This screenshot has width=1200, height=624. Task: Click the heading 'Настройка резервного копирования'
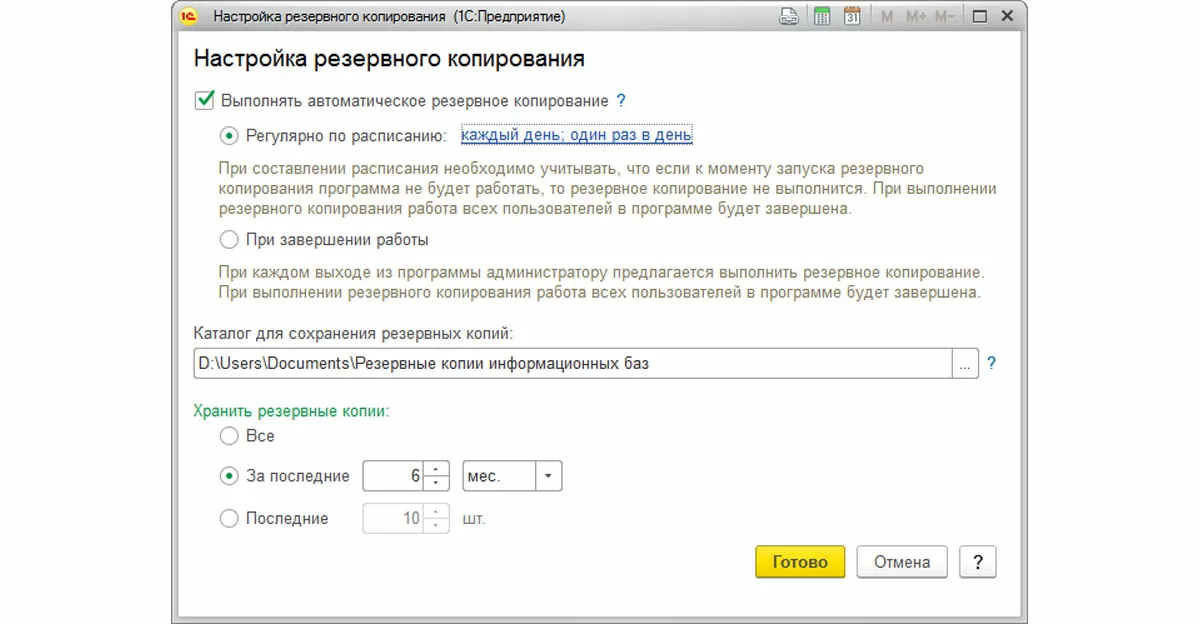(x=389, y=59)
